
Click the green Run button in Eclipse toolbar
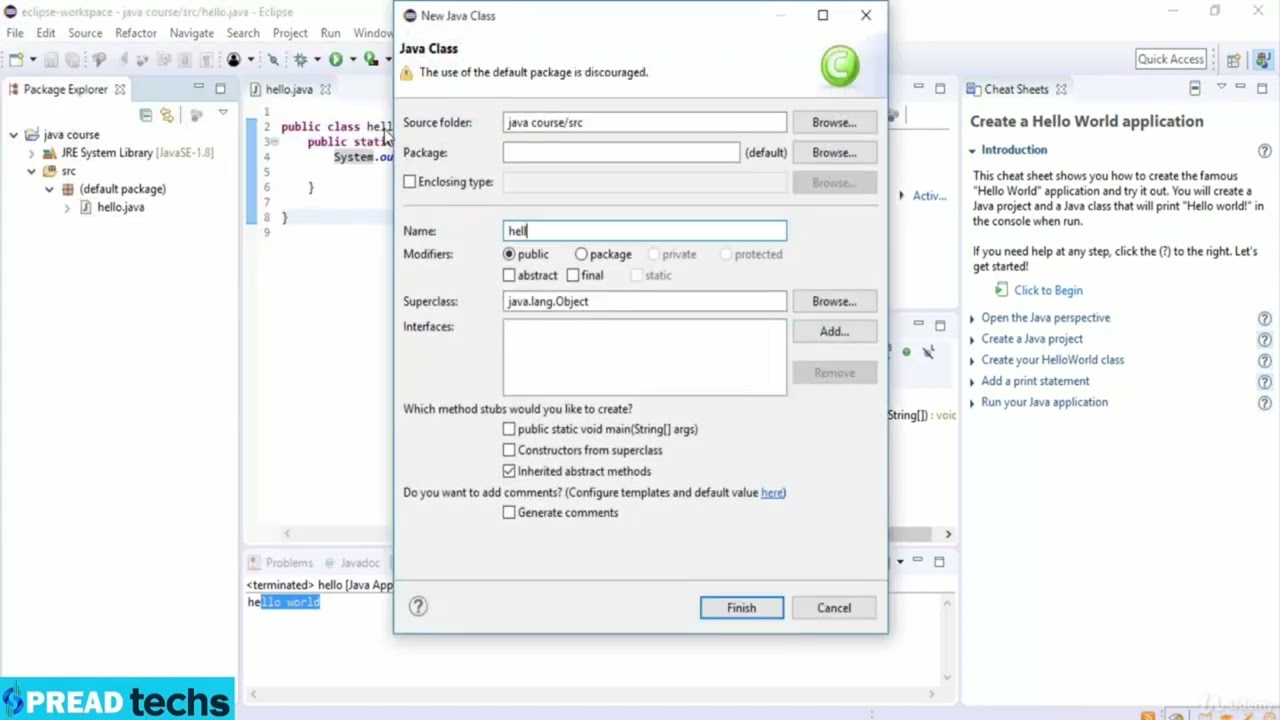tap(336, 60)
